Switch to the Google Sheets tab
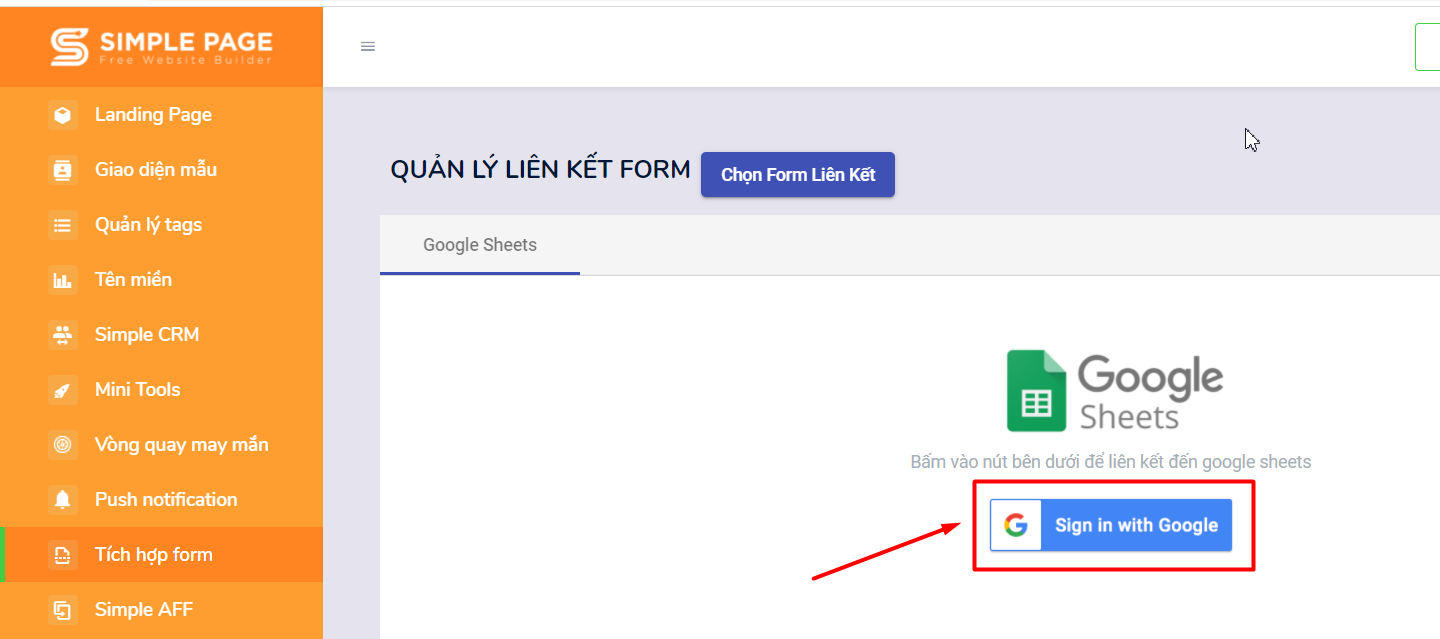This screenshot has width=1440, height=639. pyautogui.click(x=480, y=245)
